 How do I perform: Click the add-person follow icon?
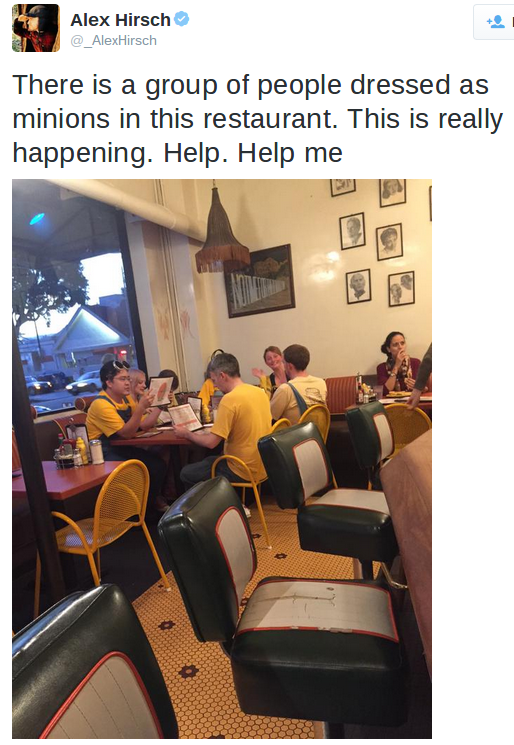click(495, 22)
